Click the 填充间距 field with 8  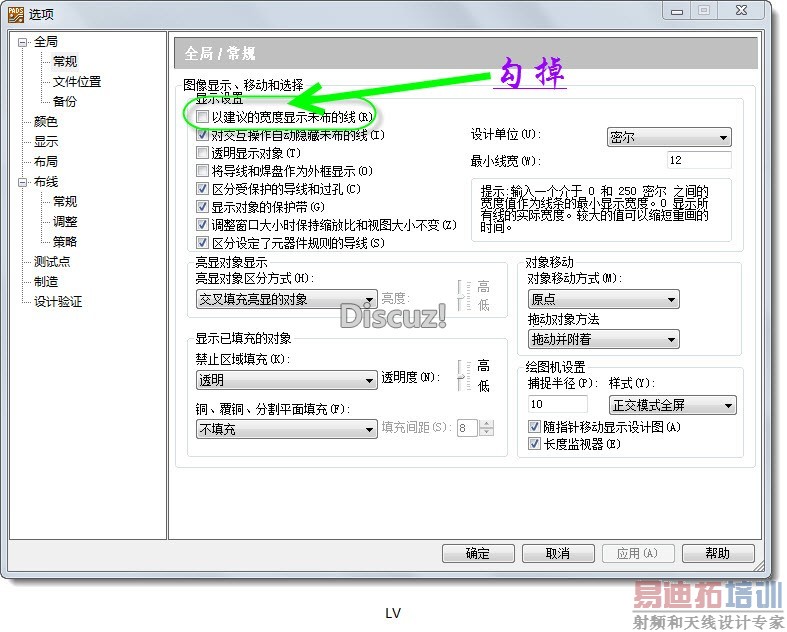click(x=467, y=428)
